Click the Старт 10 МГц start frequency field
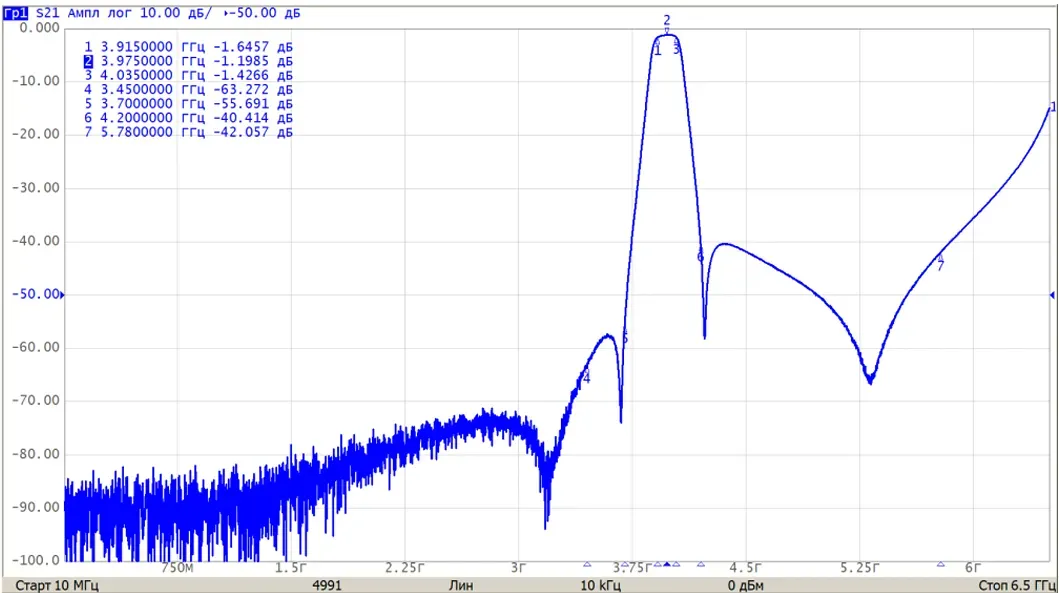Image resolution: width=1059 pixels, height=593 pixels. 57,586
